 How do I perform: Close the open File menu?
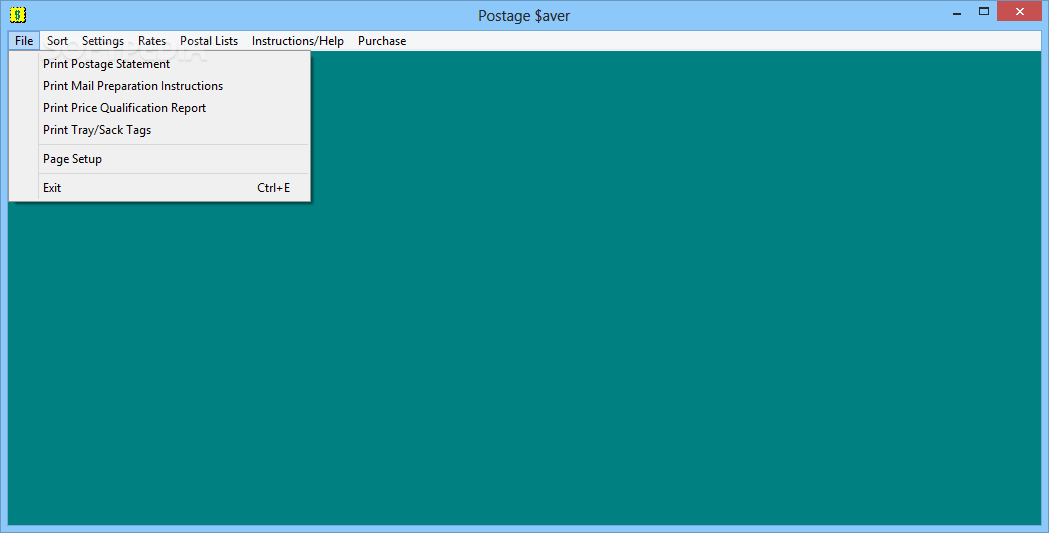[x=24, y=41]
